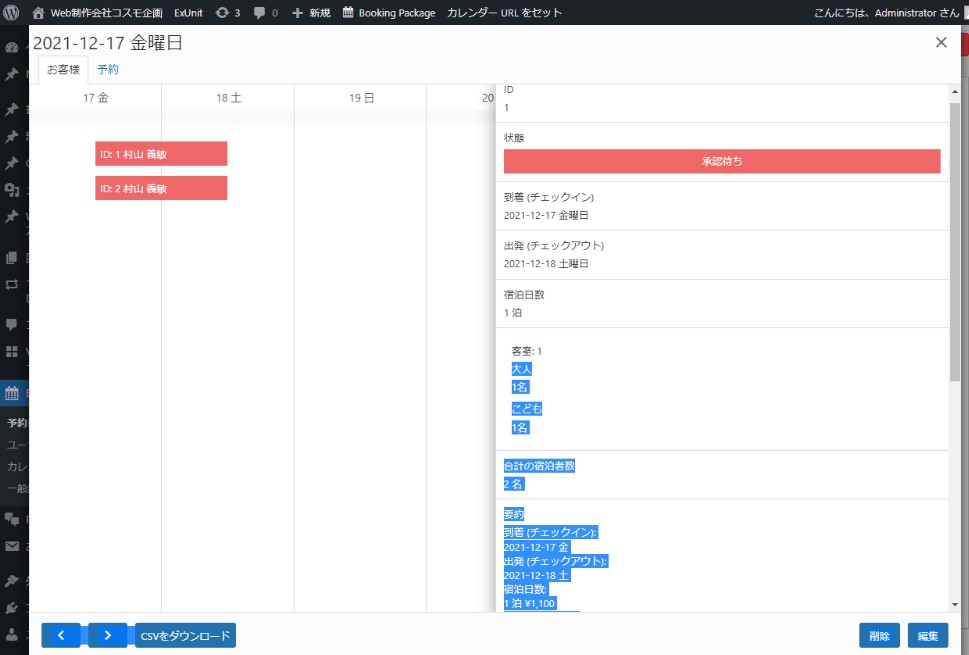Open the comments bubble icon
The height and width of the screenshot is (655, 969).
(260, 13)
